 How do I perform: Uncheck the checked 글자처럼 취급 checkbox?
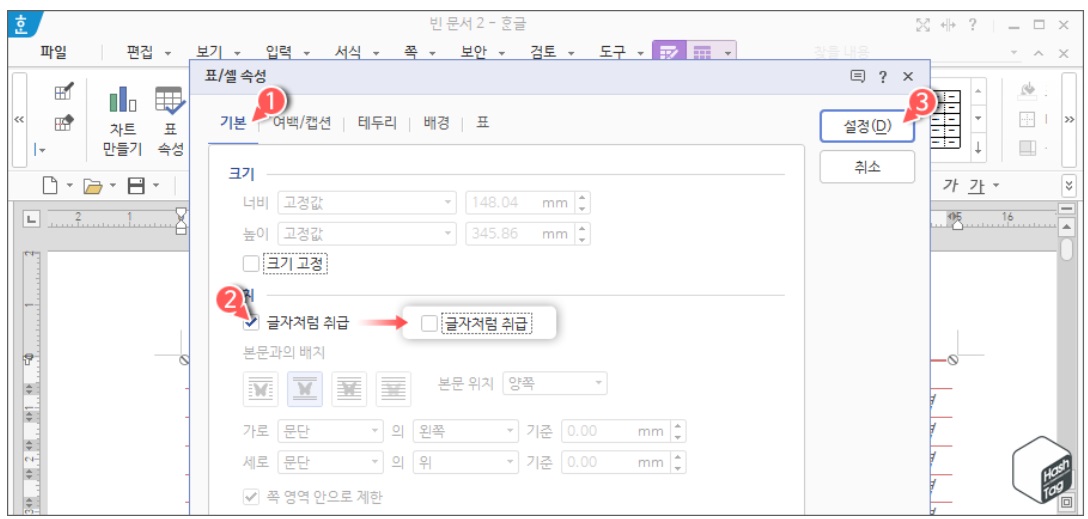251,323
